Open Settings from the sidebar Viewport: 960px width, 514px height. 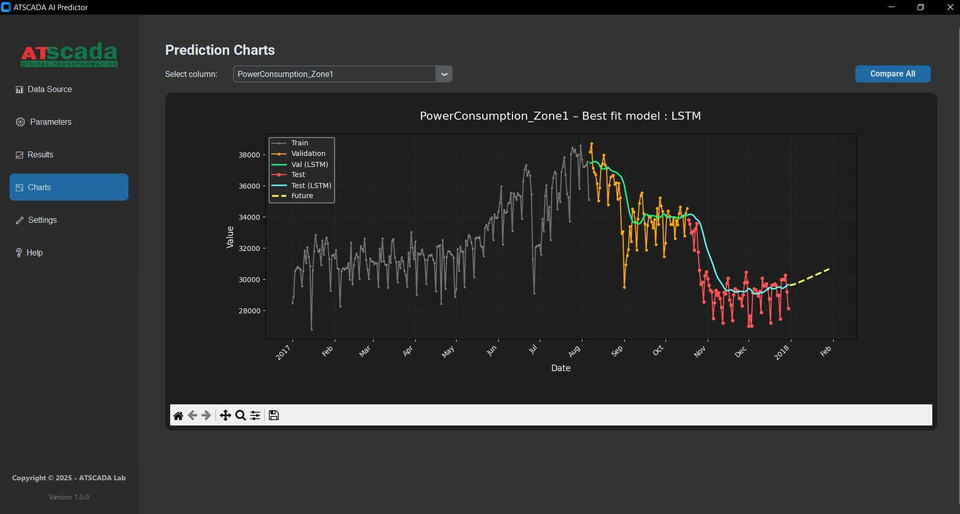click(42, 220)
